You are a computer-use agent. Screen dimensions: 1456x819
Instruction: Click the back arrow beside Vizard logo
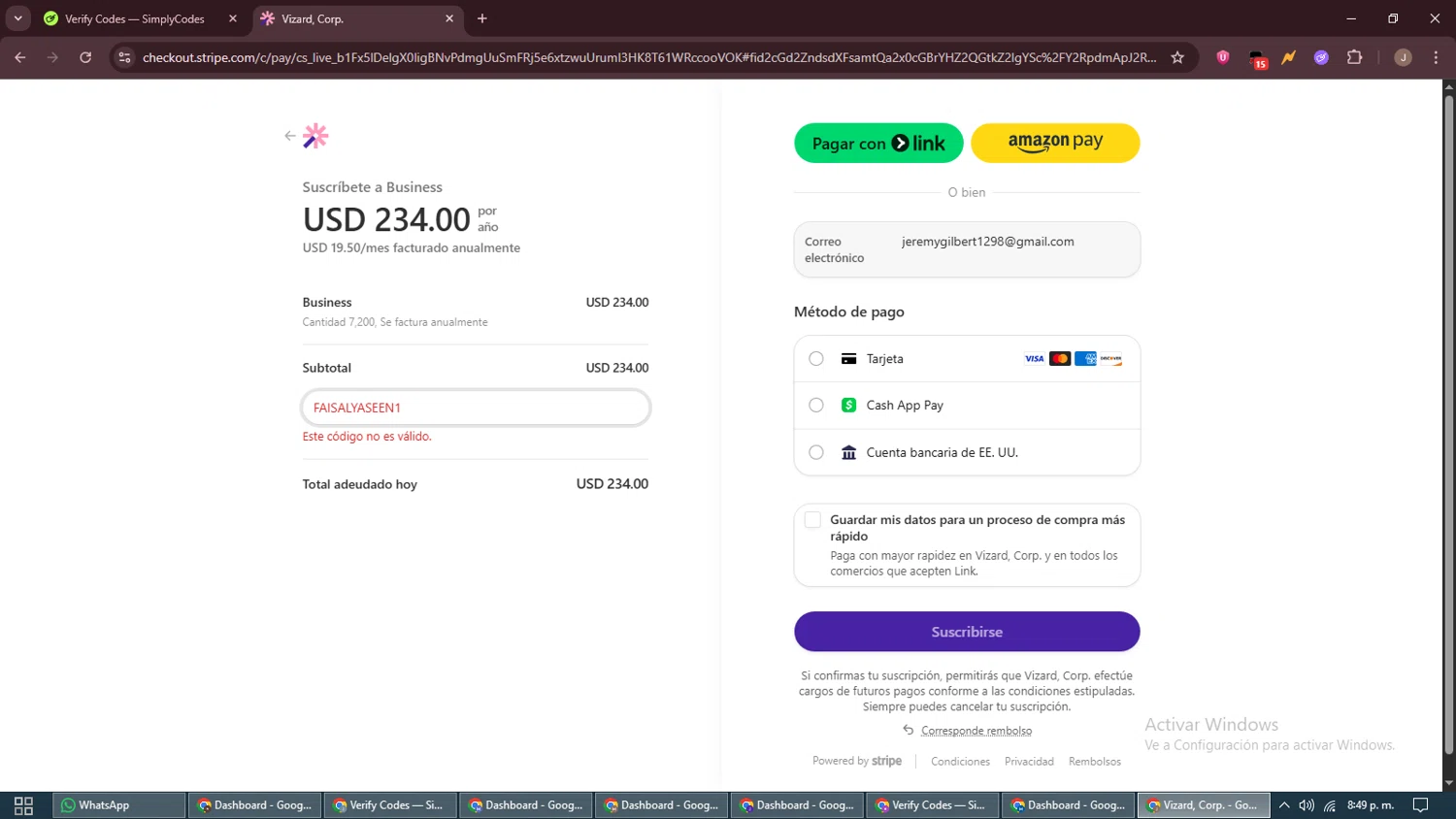point(289,136)
